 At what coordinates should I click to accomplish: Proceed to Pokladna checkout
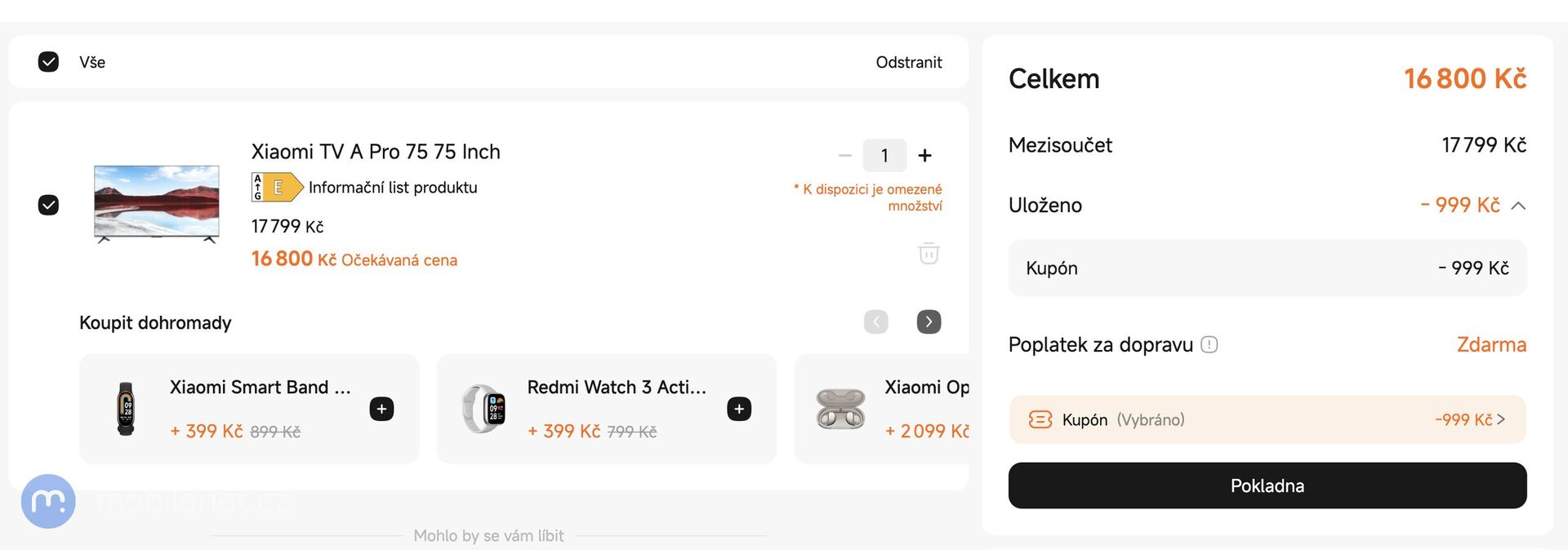click(x=1267, y=486)
